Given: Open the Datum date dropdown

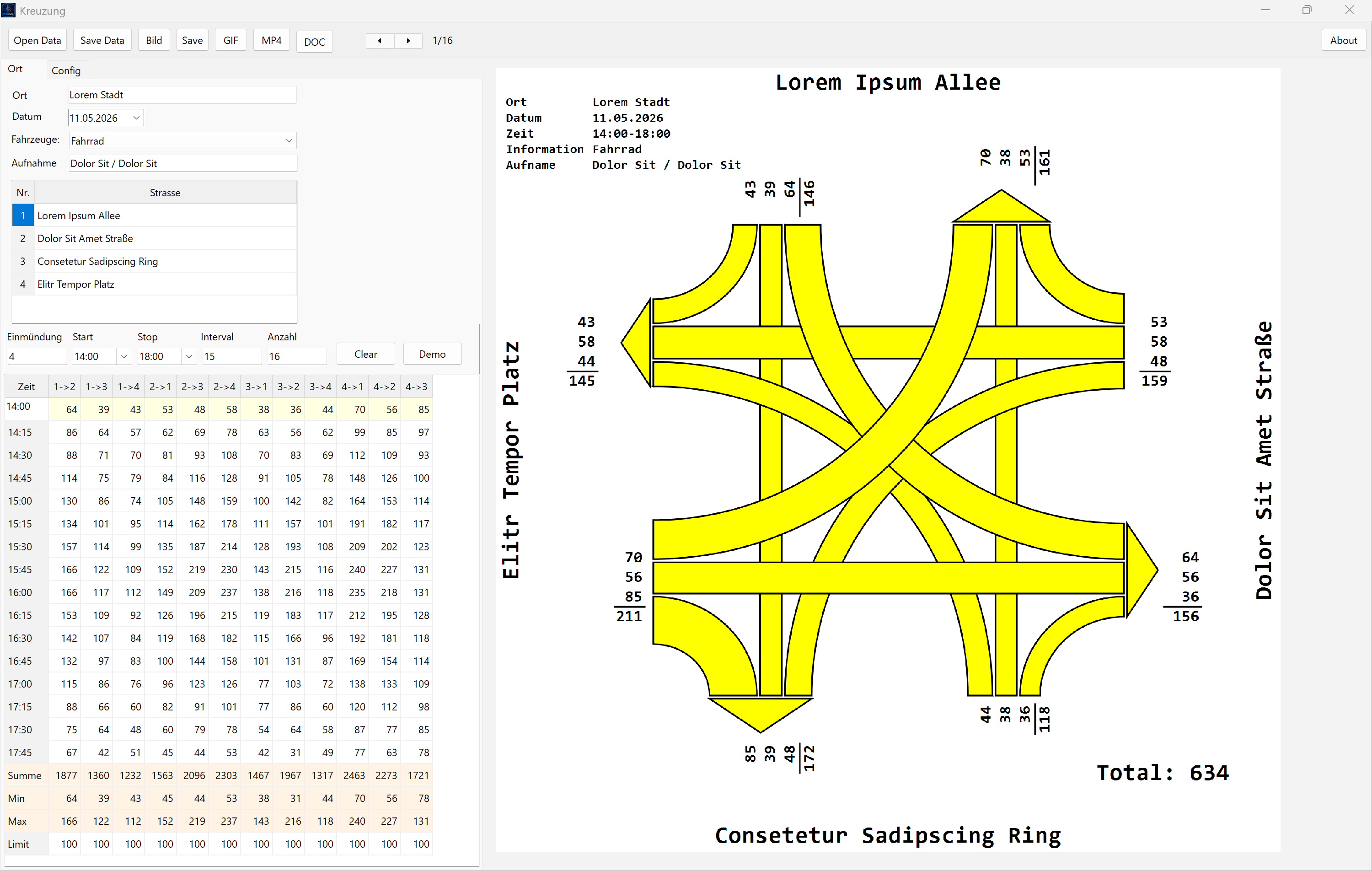Looking at the screenshot, I should tap(136, 118).
